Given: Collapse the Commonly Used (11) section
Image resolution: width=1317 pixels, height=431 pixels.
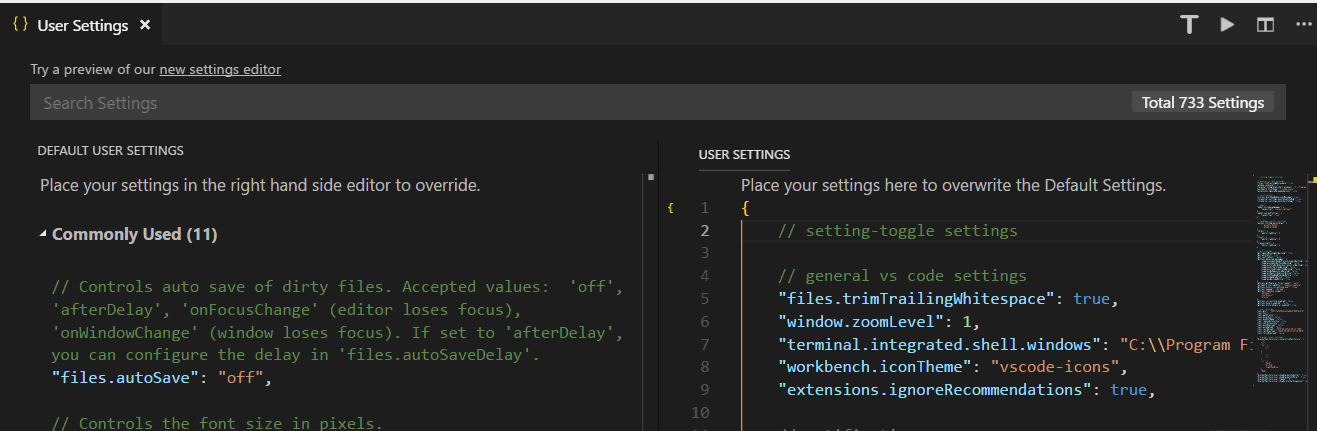Looking at the screenshot, I should coord(43,234).
